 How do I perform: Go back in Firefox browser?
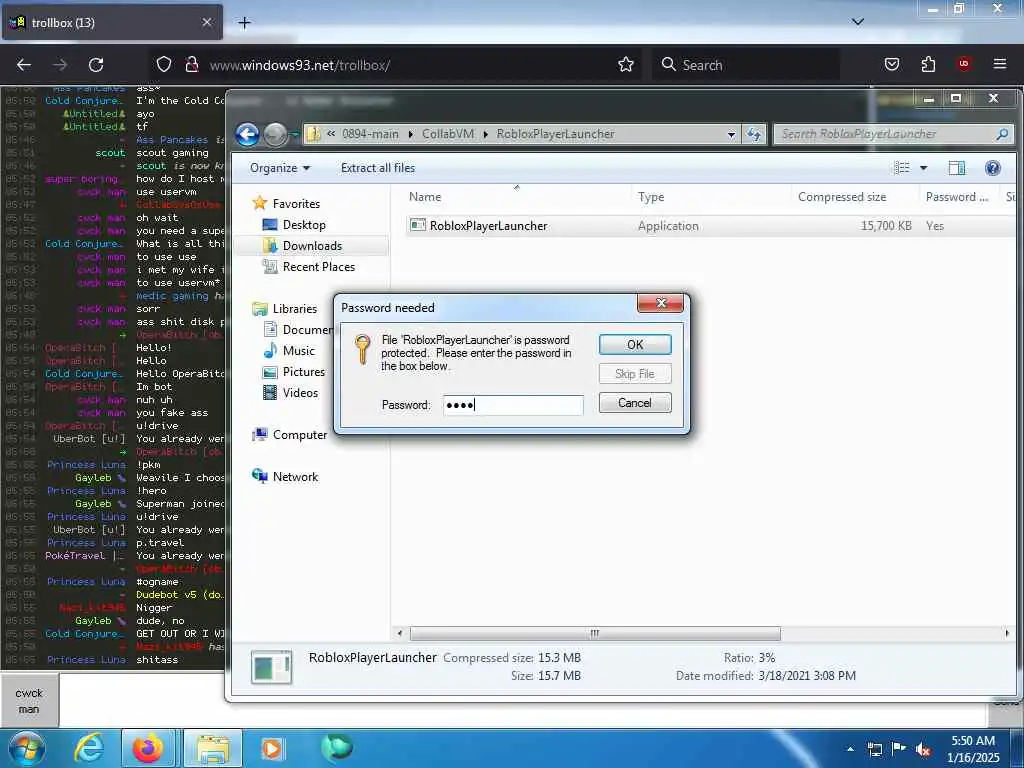coord(24,65)
